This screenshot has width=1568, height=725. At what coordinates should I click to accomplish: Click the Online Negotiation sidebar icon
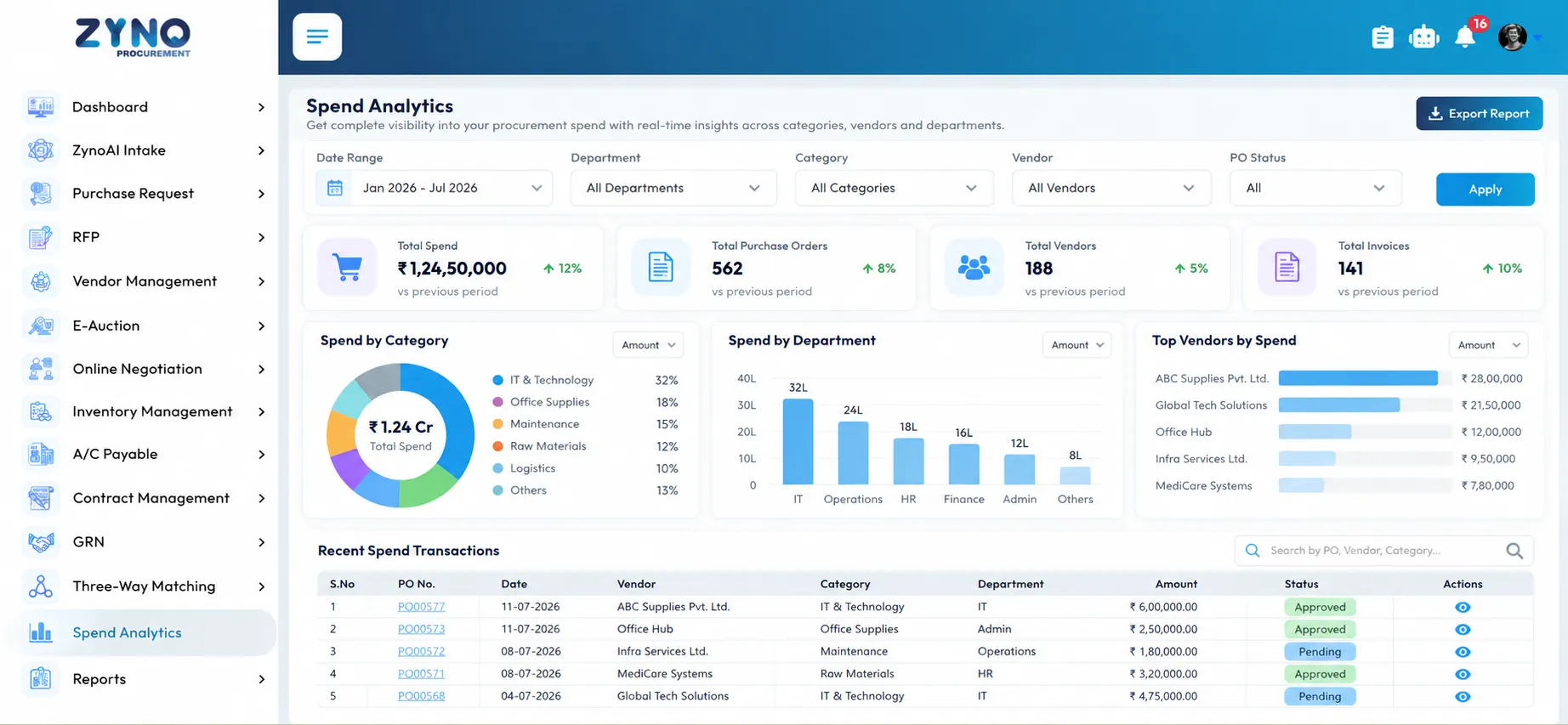[41, 369]
